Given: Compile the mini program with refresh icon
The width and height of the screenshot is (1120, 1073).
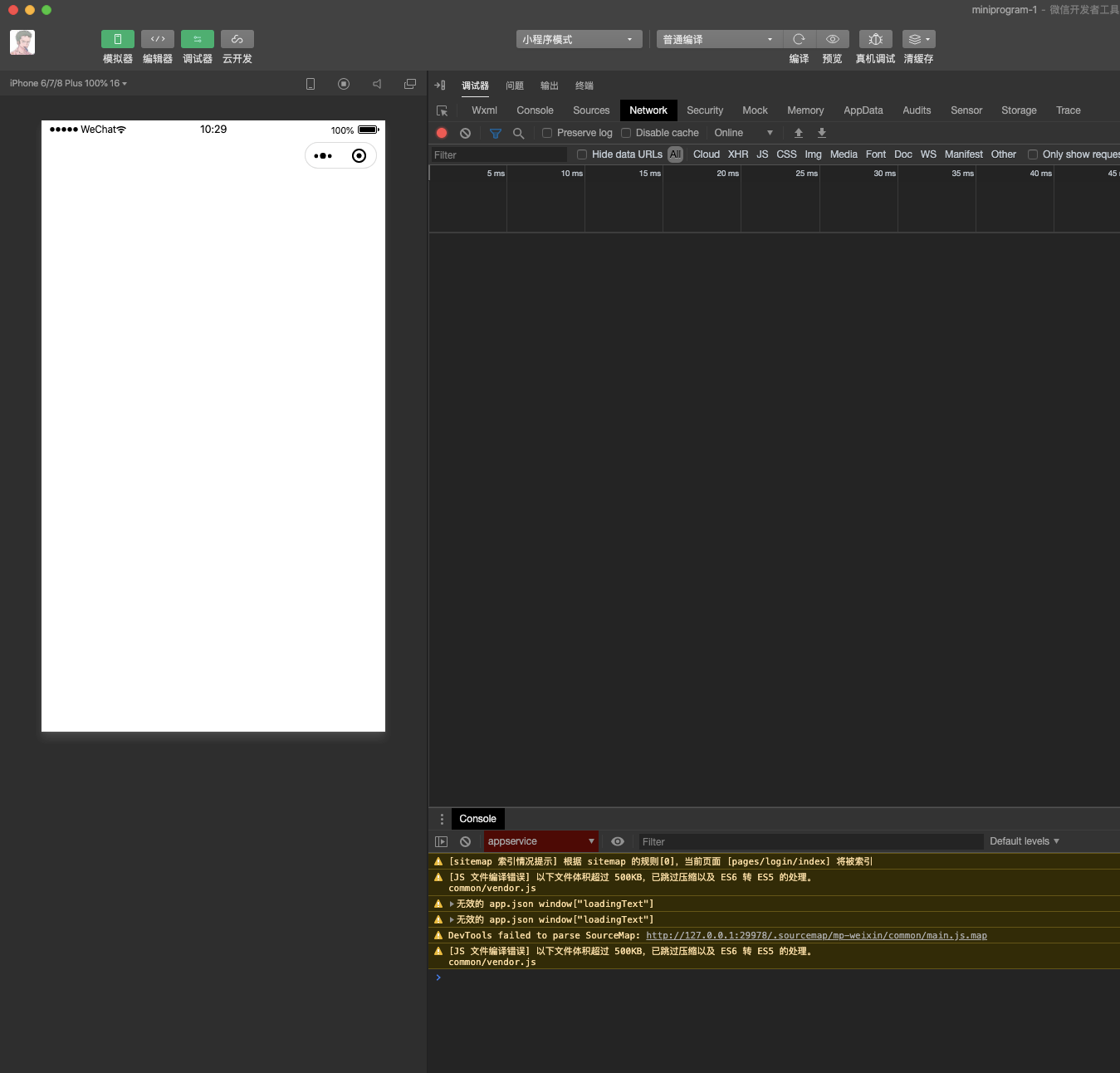Looking at the screenshot, I should point(799,39).
